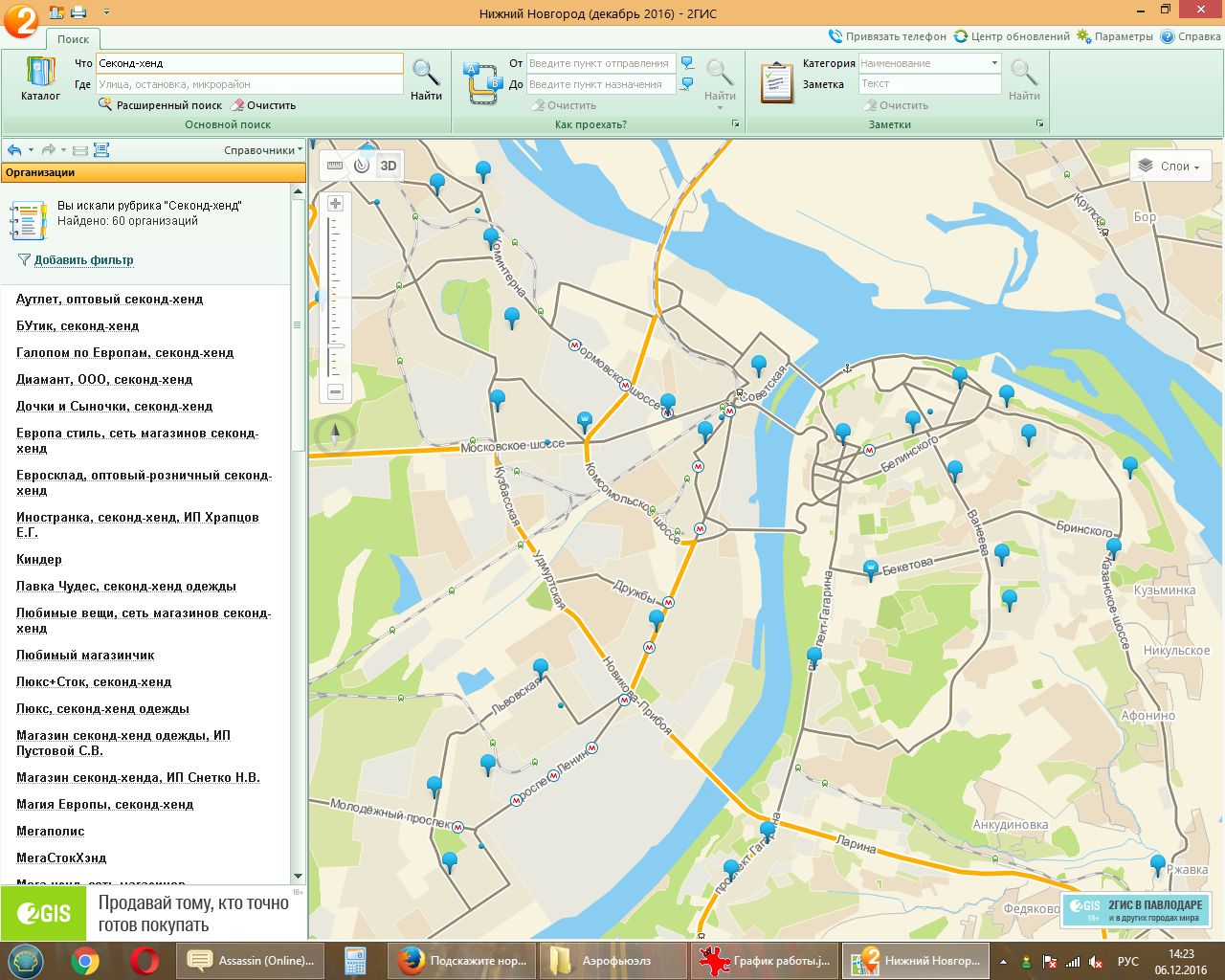The height and width of the screenshot is (980, 1225).
Task: Click the results list scroll up arrow
Action: point(298,191)
